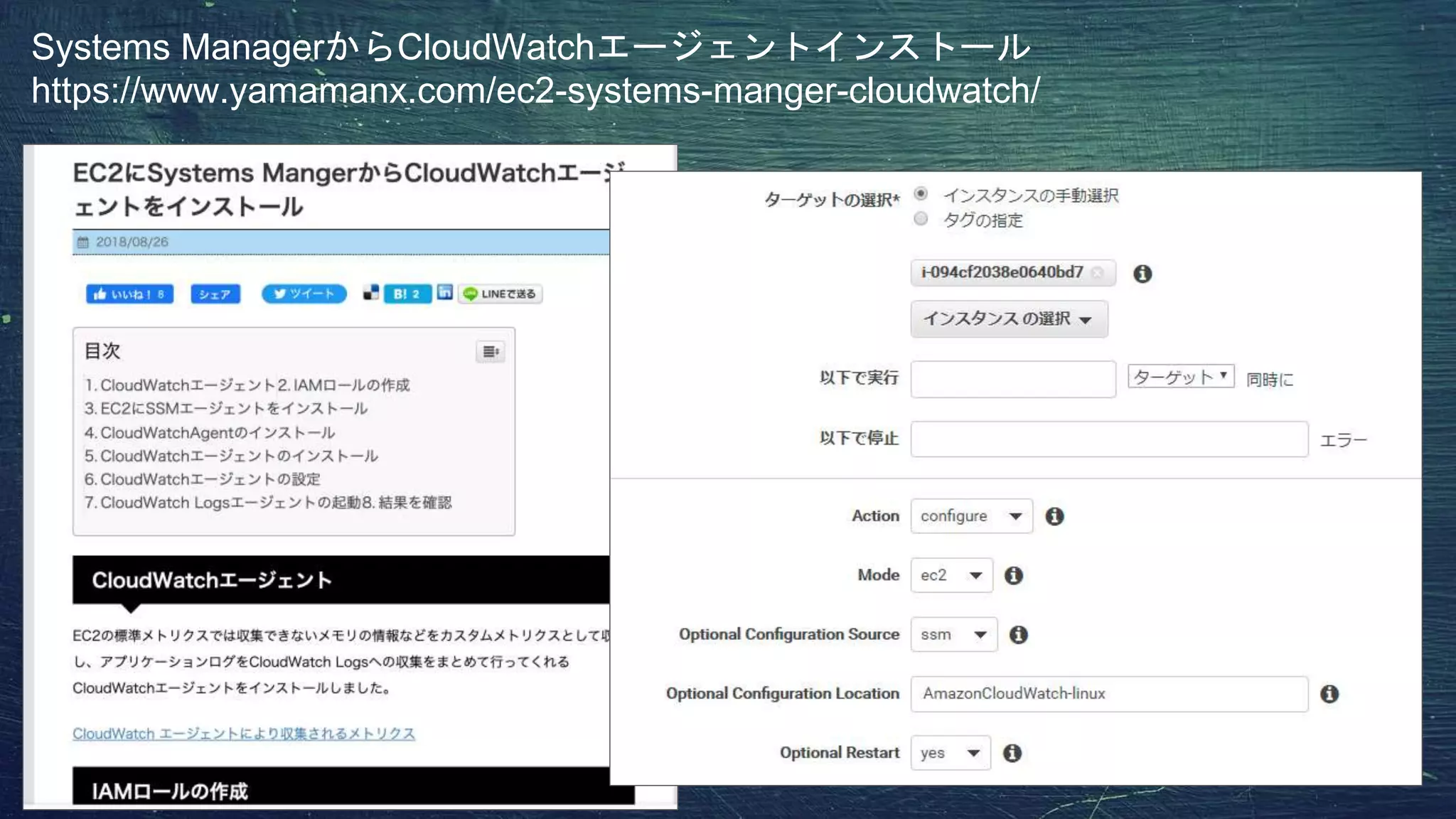Click the calendar icon by 2018/08/26
Viewport: 1456px width, 819px height.
click(x=83, y=242)
